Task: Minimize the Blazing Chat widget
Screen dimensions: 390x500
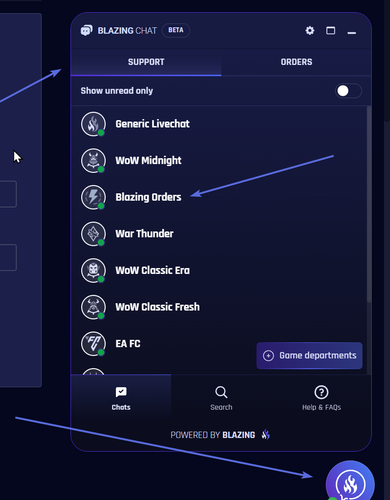Action: [352, 32]
